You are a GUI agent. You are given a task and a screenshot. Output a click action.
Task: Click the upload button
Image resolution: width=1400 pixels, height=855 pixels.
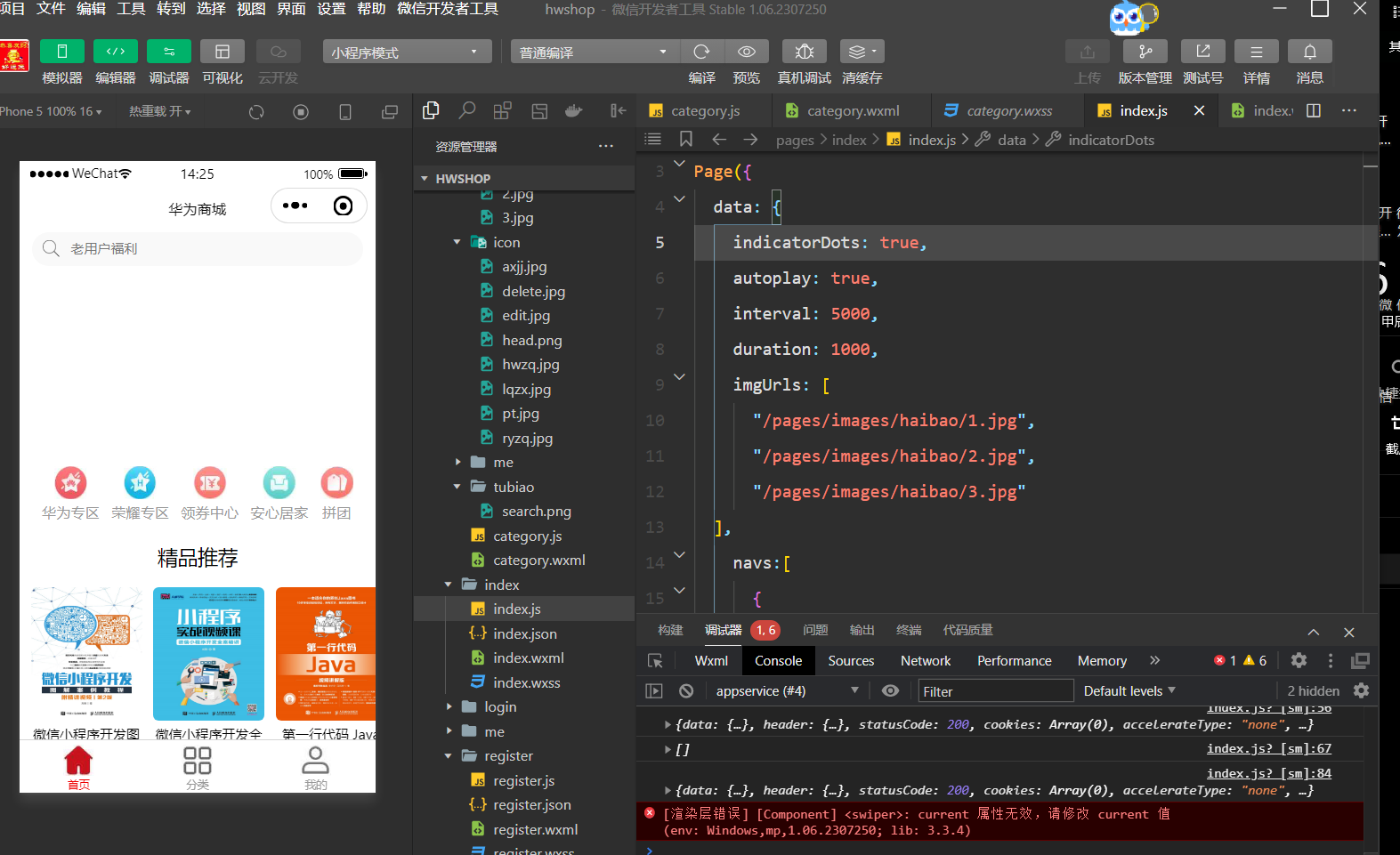pyautogui.click(x=1088, y=52)
